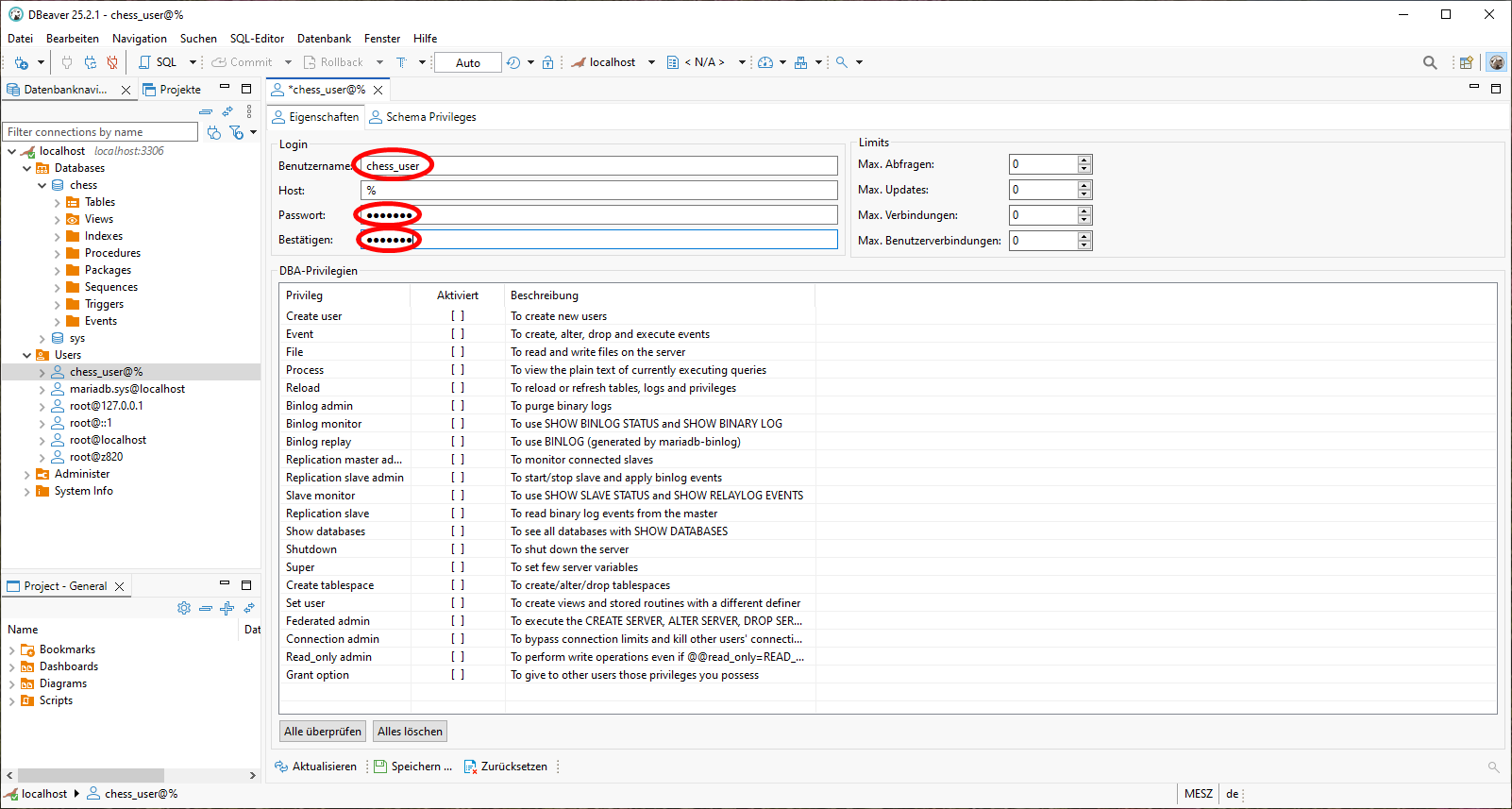Click the disconnect plug icon in toolbar
This screenshot has width=1512, height=809.
point(112,62)
